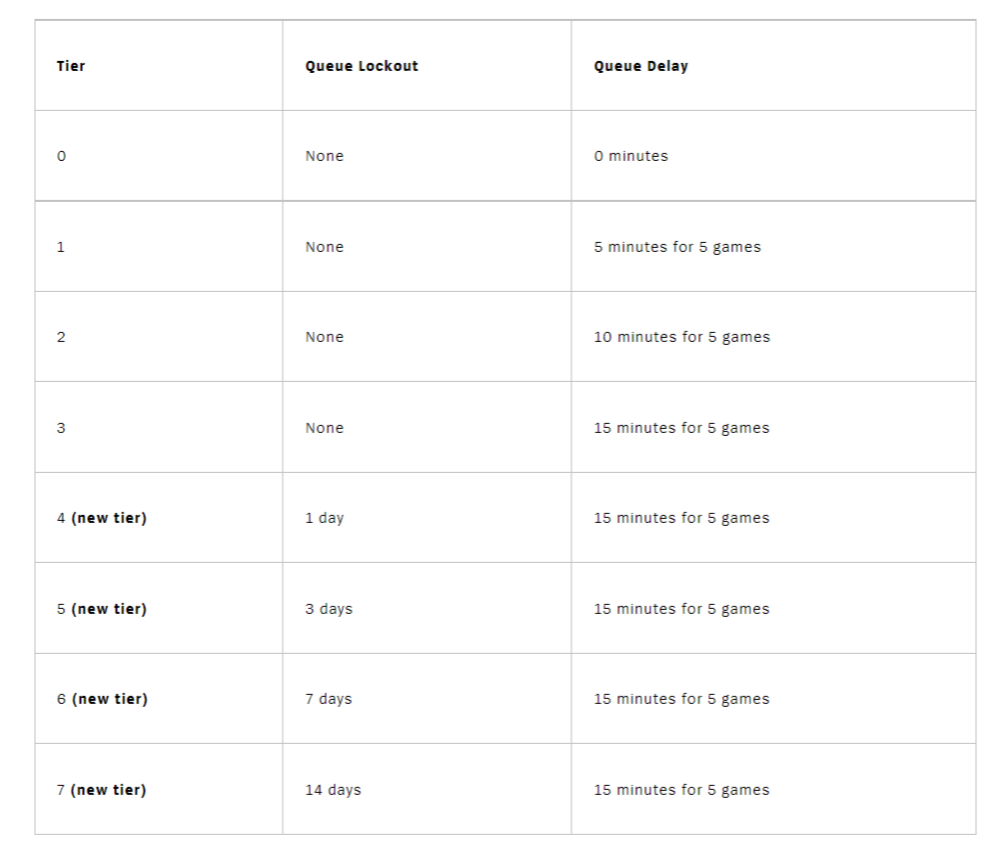989x848 pixels.
Task: Click the '7 (new tier)' cell
Action: coord(159,789)
